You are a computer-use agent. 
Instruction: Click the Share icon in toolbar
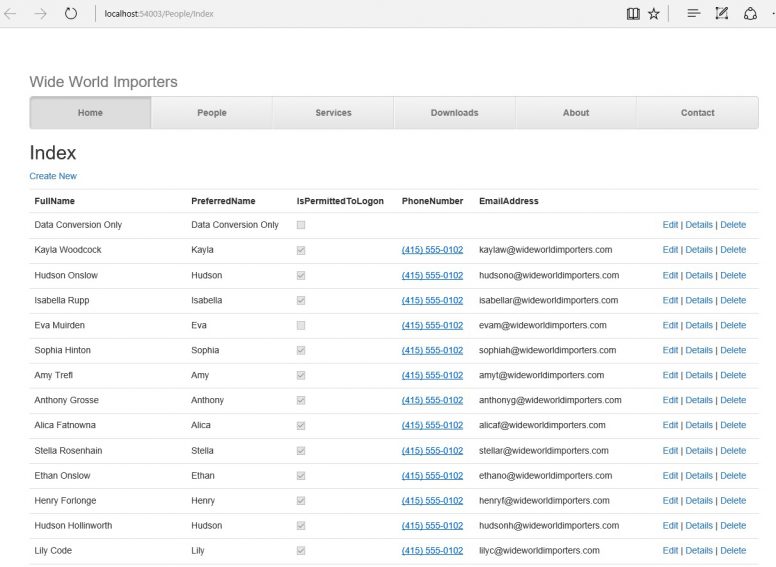750,13
